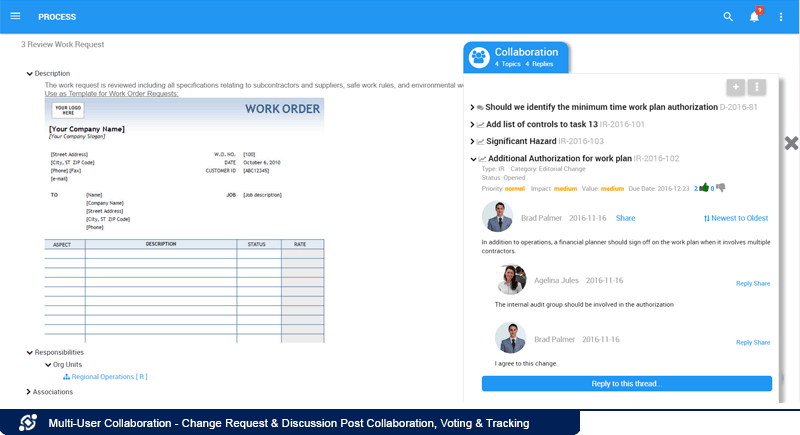This screenshot has width=800, height=435.
Task: Open top bar vertical dots menu
Action: 781,17
